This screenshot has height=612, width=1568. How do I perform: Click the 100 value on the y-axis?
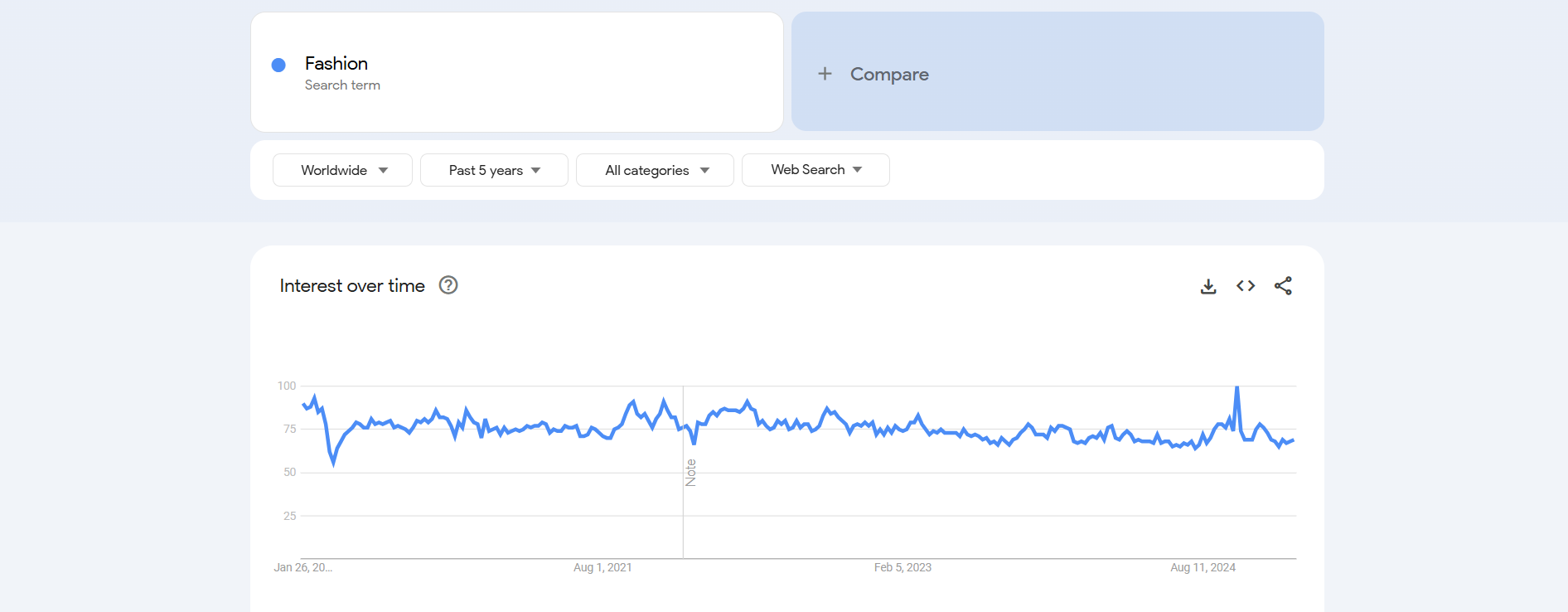tap(287, 386)
